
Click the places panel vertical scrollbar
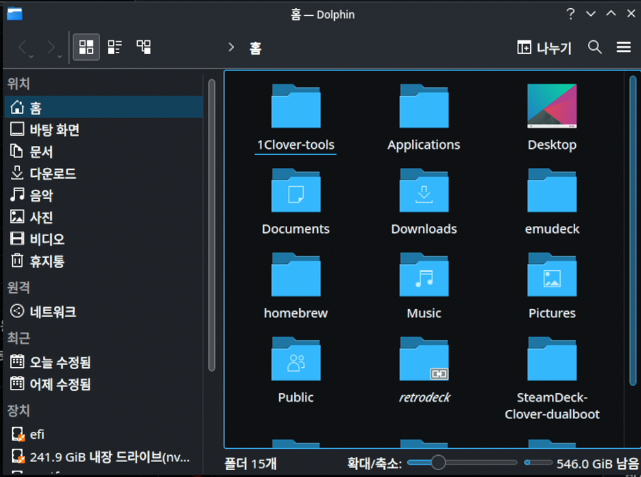[211, 225]
